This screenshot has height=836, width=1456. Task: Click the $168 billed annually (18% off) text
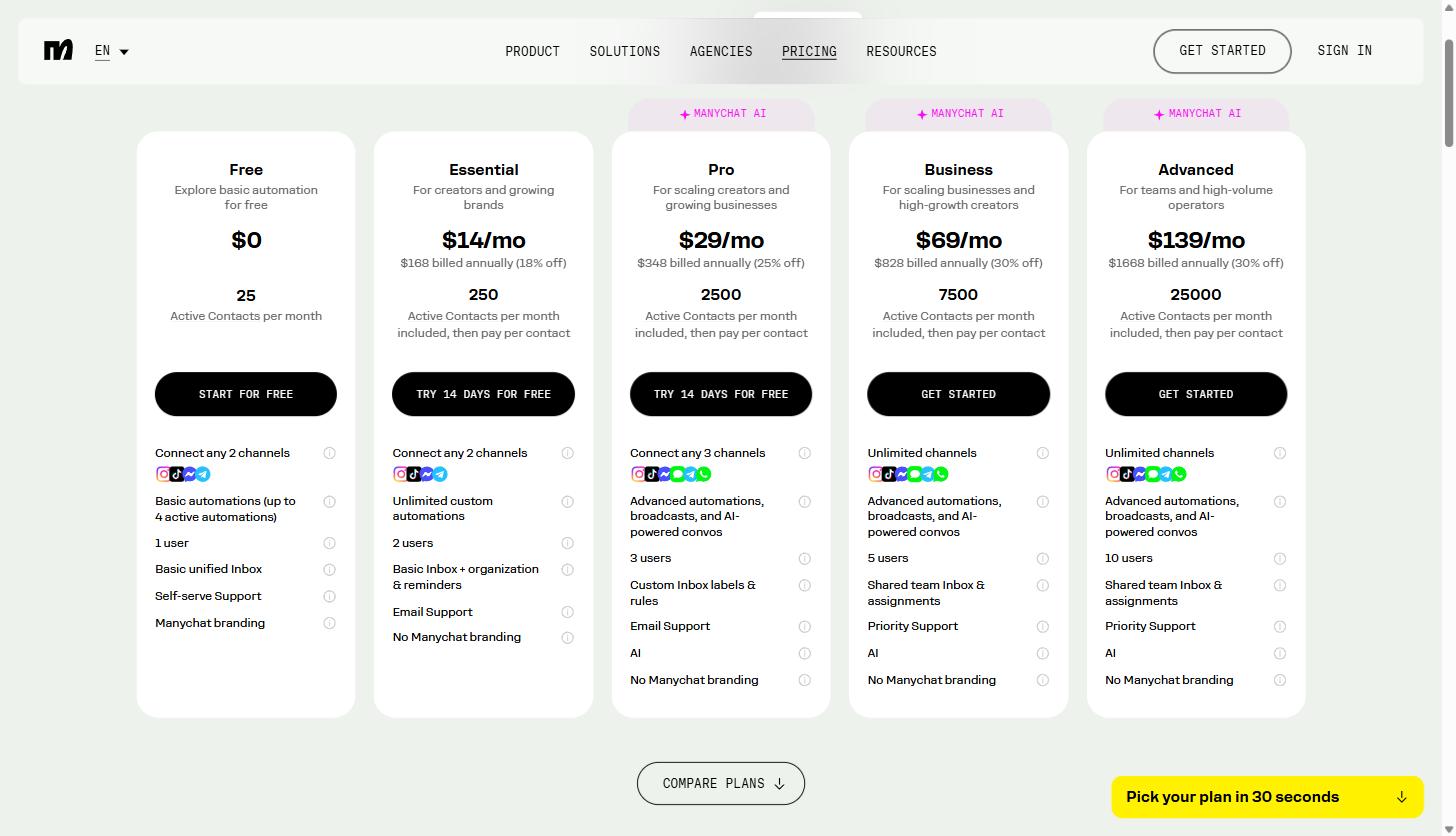(x=483, y=263)
